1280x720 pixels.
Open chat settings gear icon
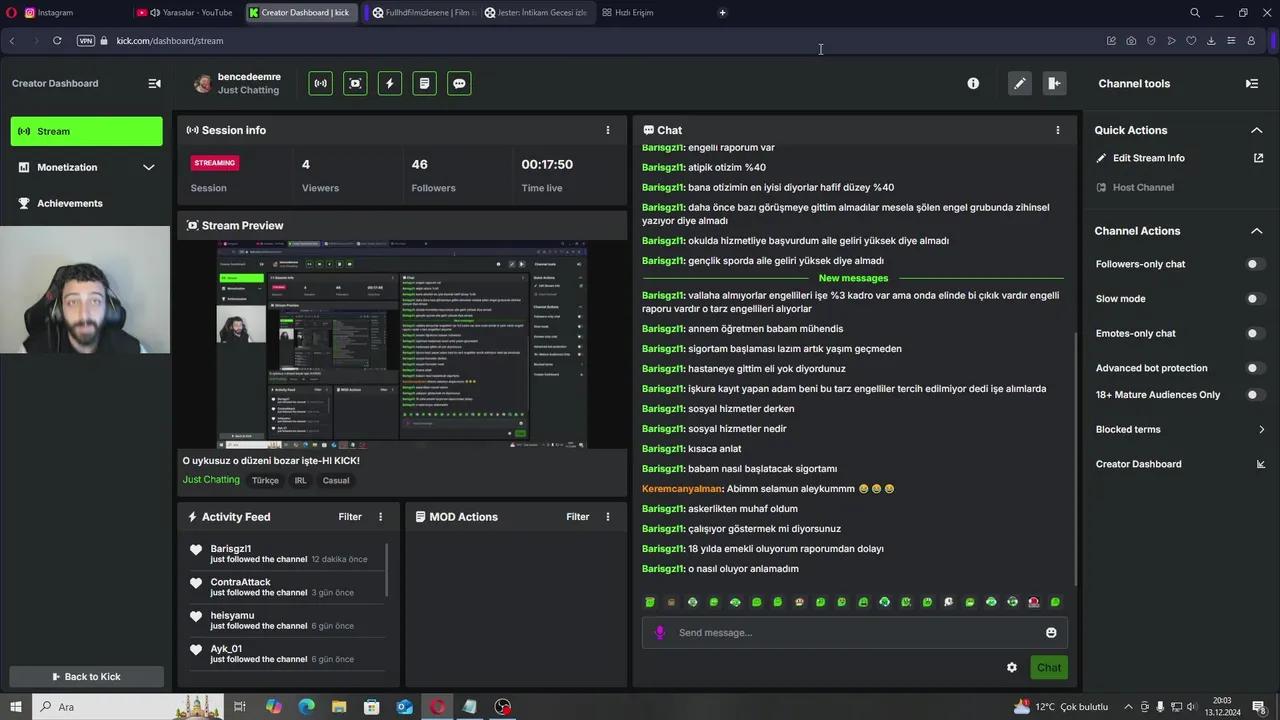(1012, 668)
